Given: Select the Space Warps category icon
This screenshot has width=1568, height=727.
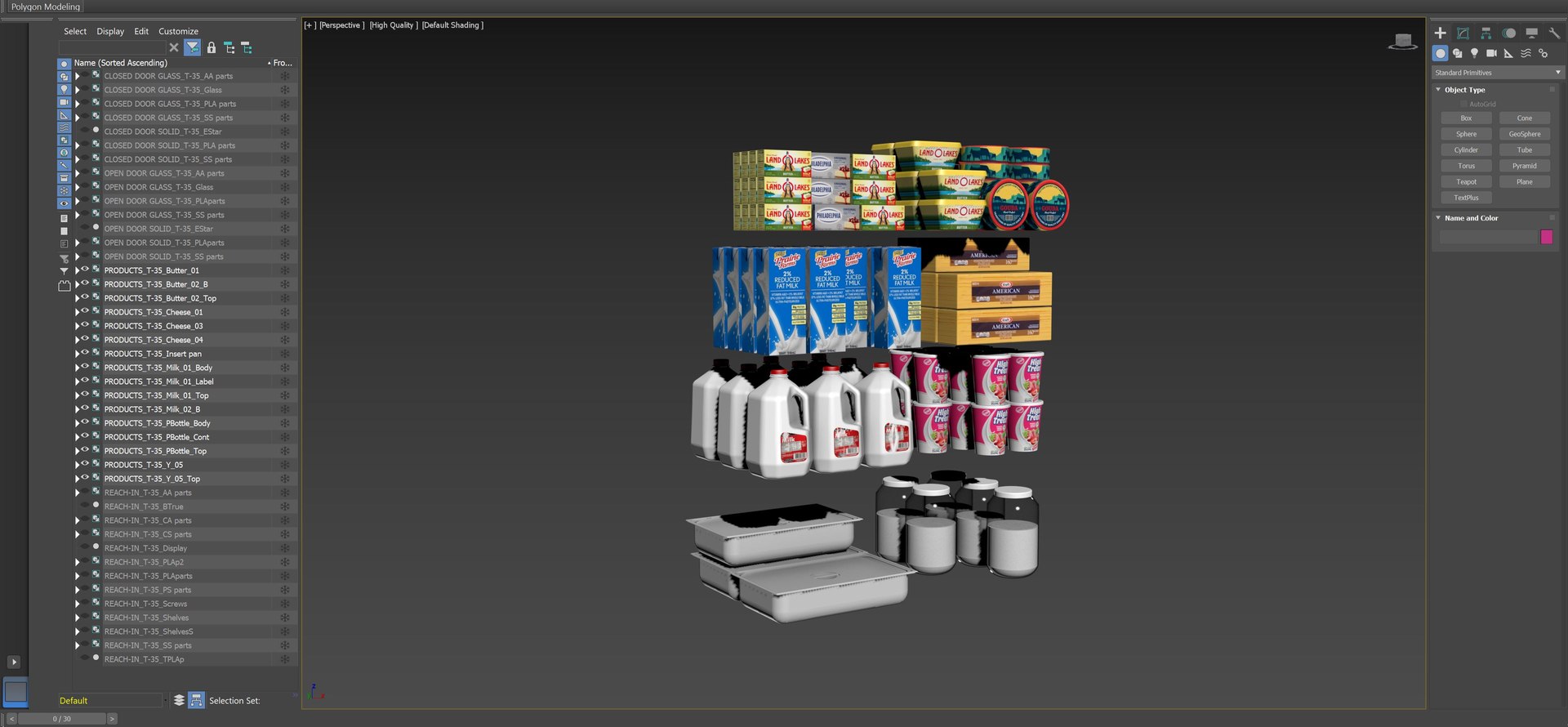Looking at the screenshot, I should pyautogui.click(x=1526, y=53).
